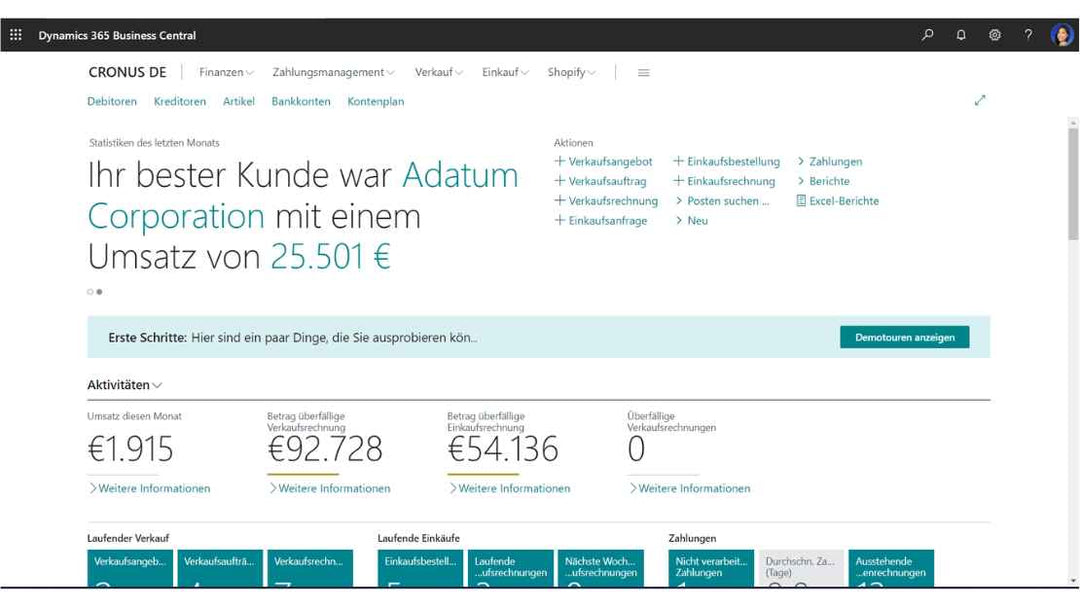Image resolution: width=1080 pixels, height=607 pixels.
Task: Click the search magnifier icon
Action: [x=928, y=35]
